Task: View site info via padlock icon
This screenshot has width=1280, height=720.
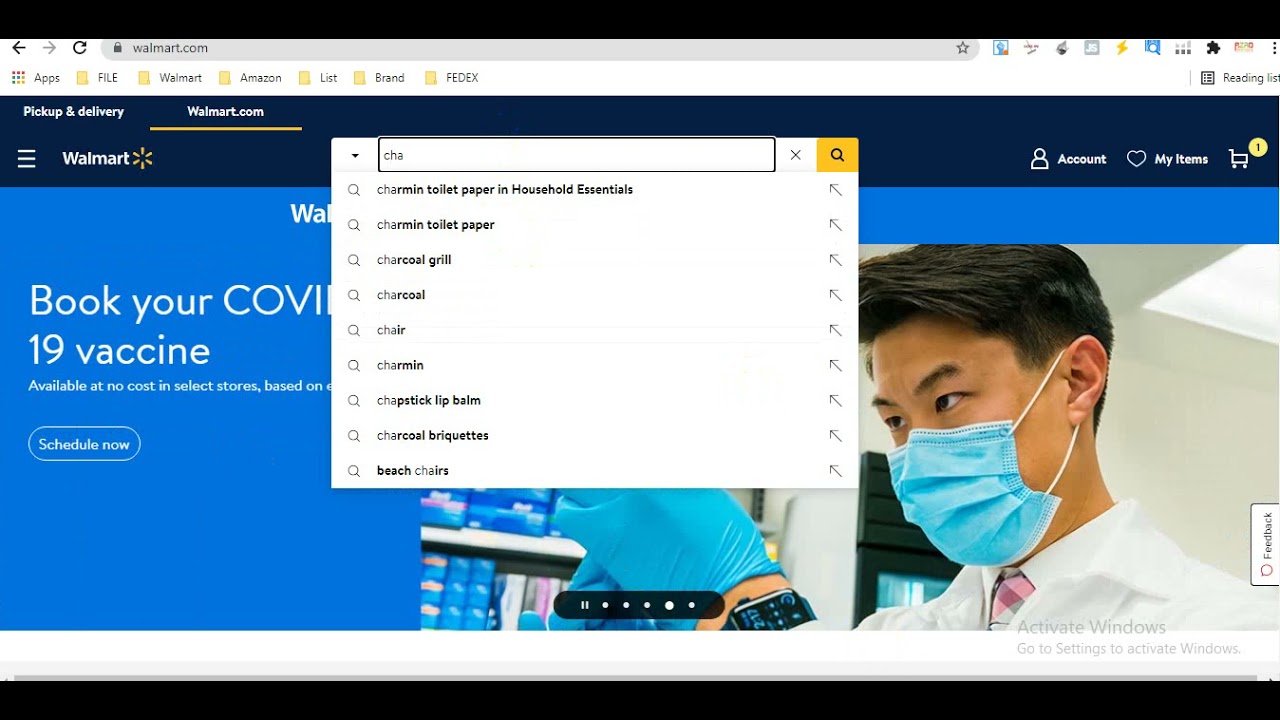Action: (118, 47)
